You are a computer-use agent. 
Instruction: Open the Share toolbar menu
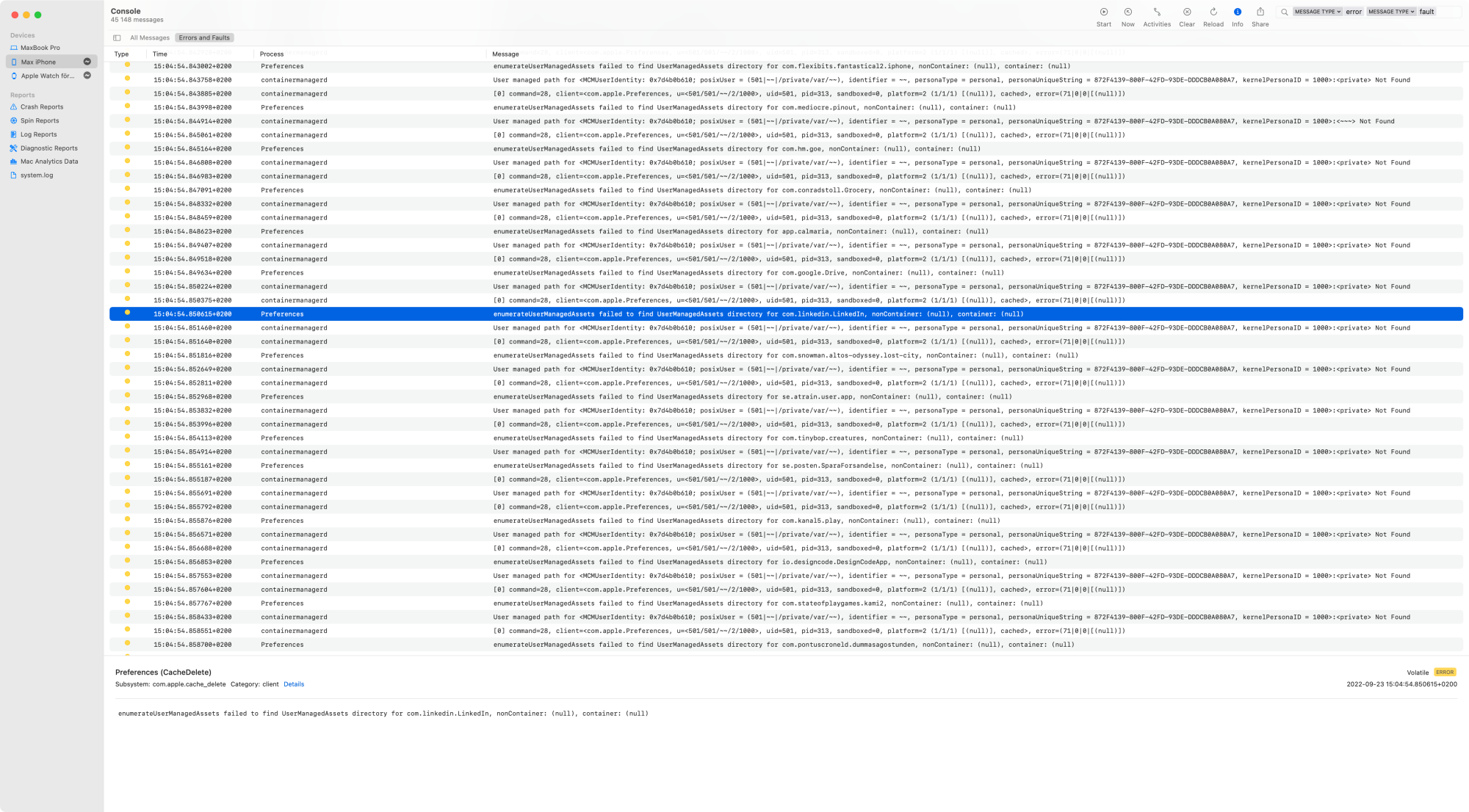click(1260, 12)
